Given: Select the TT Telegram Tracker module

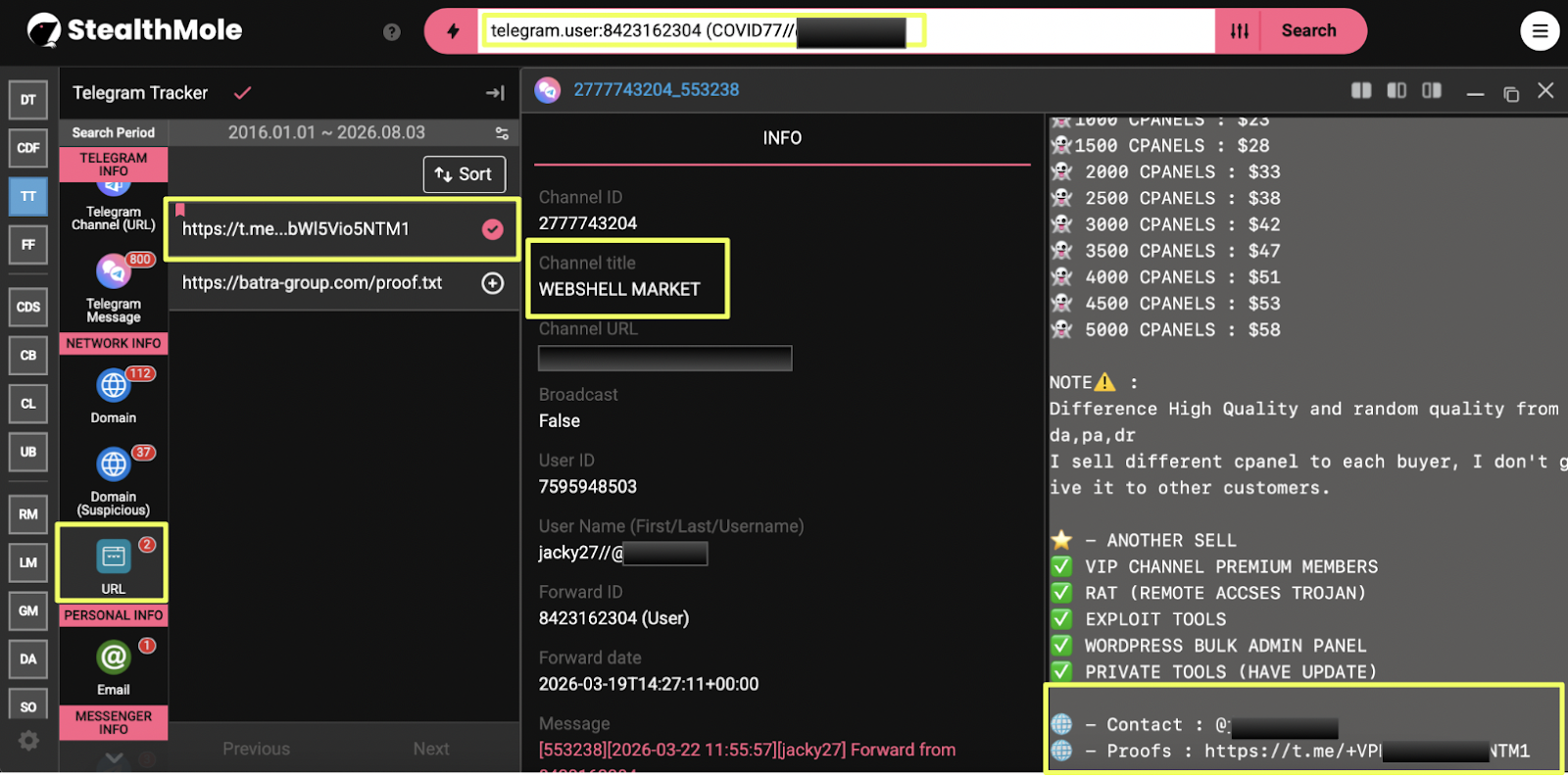Looking at the screenshot, I should [28, 196].
